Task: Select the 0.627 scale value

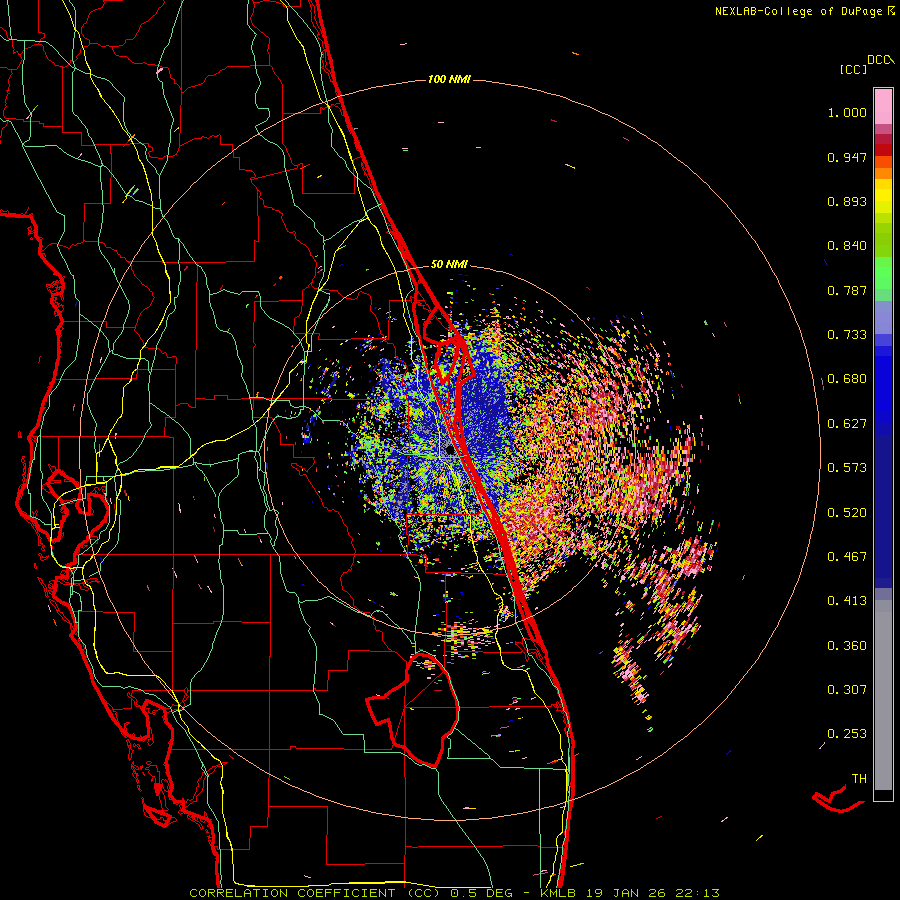Action: click(847, 424)
